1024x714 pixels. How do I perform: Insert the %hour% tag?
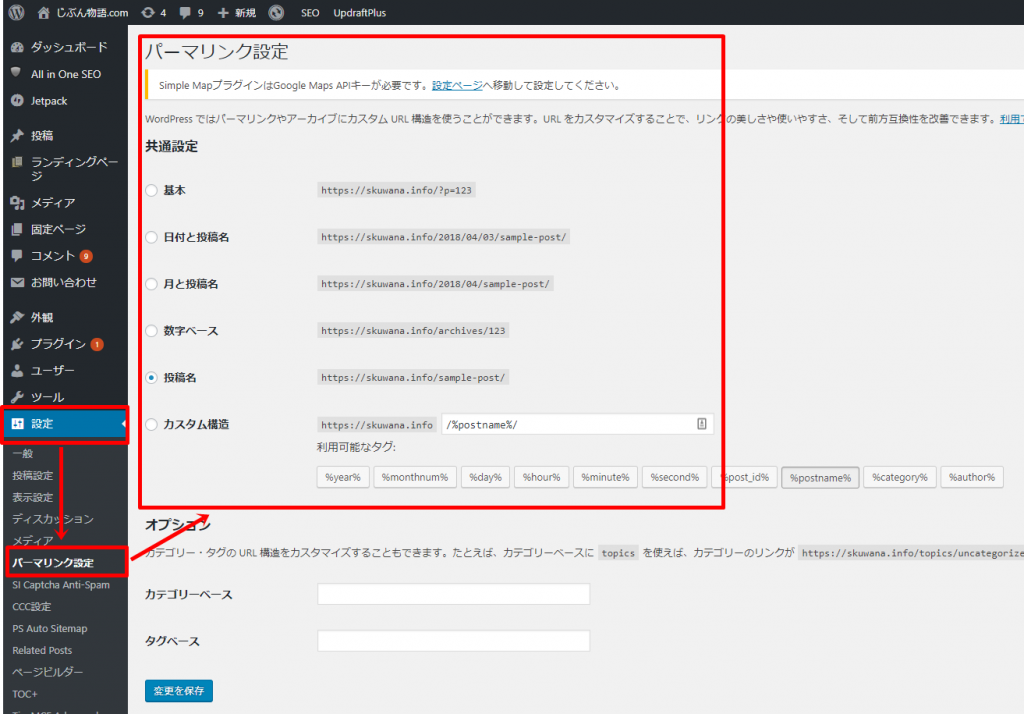pos(541,478)
